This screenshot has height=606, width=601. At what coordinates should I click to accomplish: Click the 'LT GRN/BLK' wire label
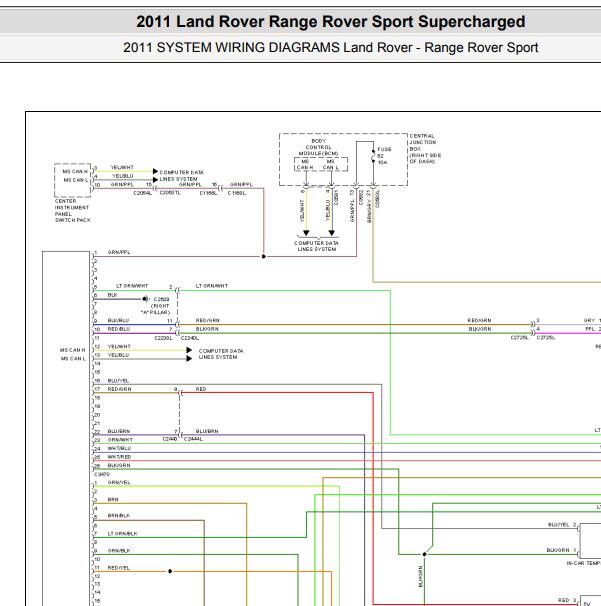(x=123, y=534)
